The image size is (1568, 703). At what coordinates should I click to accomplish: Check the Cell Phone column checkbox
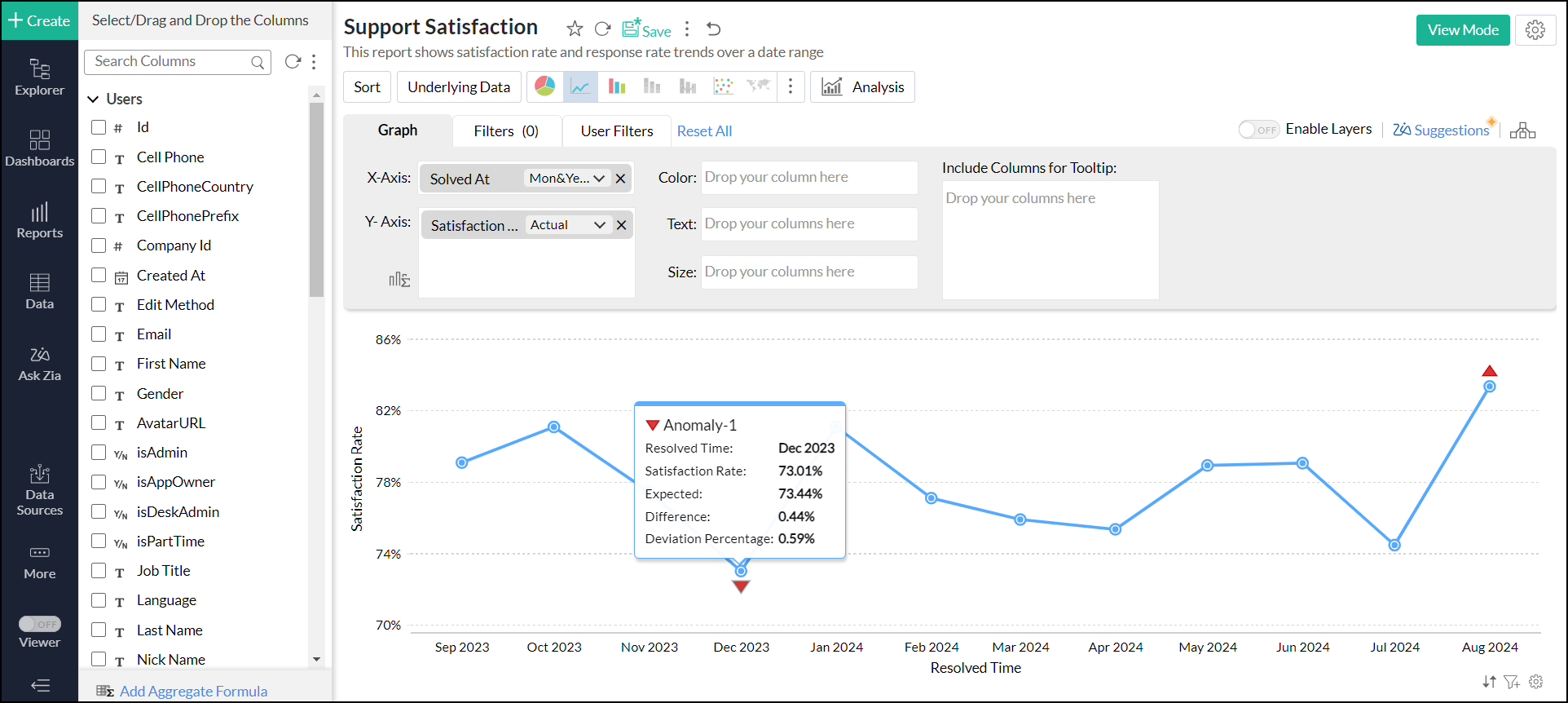point(99,157)
